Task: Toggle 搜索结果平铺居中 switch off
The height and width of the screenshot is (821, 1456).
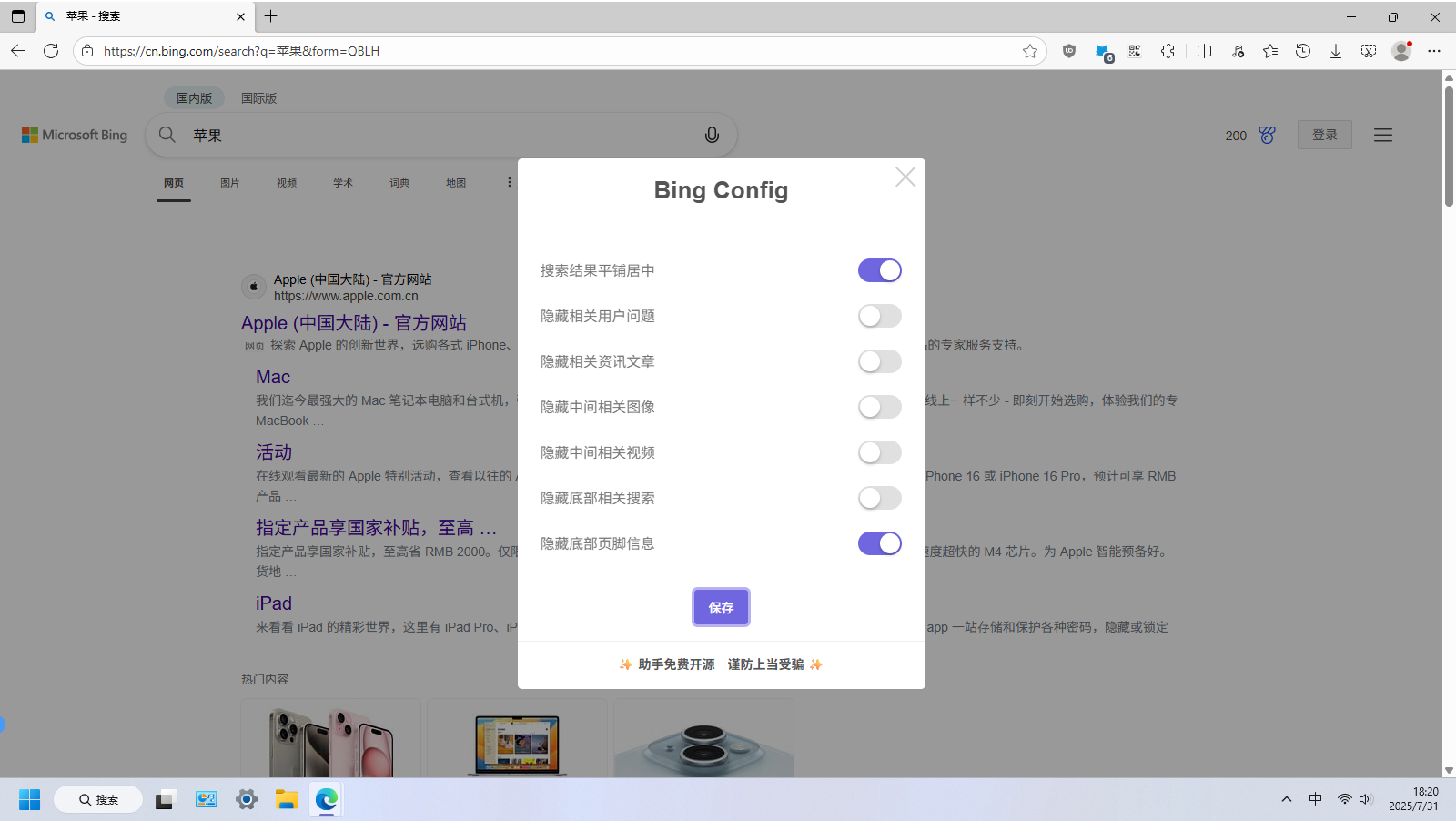Action: (x=879, y=270)
